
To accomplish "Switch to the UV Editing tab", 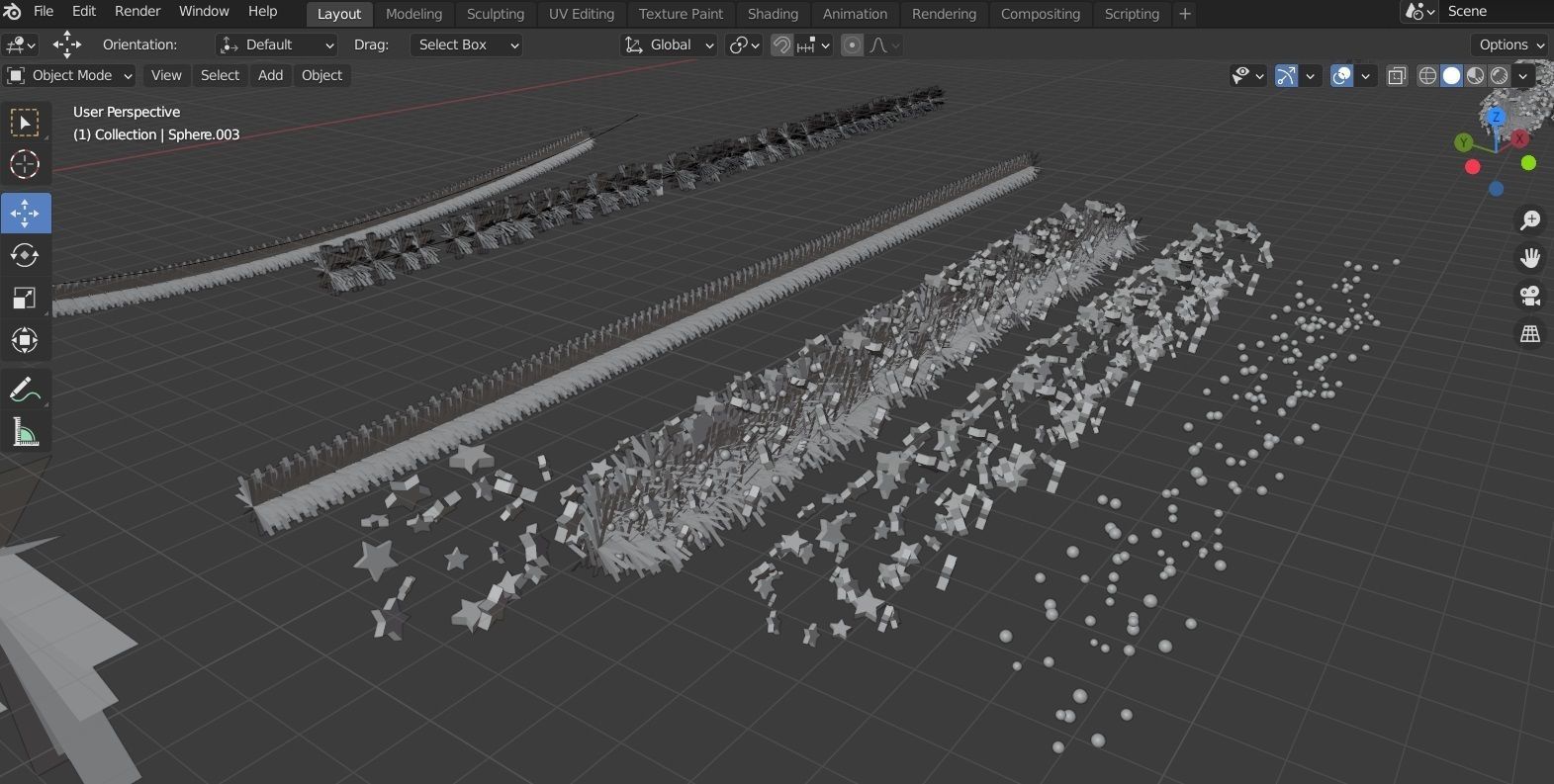I will coord(582,14).
